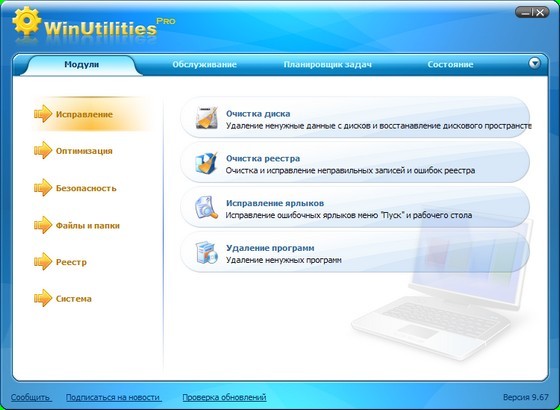Click description 'Удаление ненужных программ'
Viewport: 560px width, 410px height.
tap(284, 260)
